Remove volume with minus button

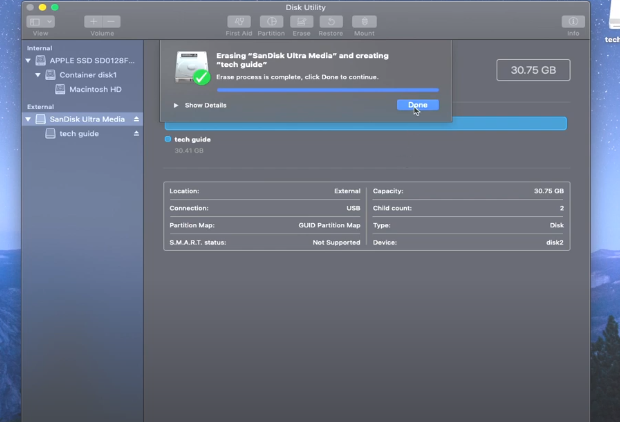pos(112,22)
